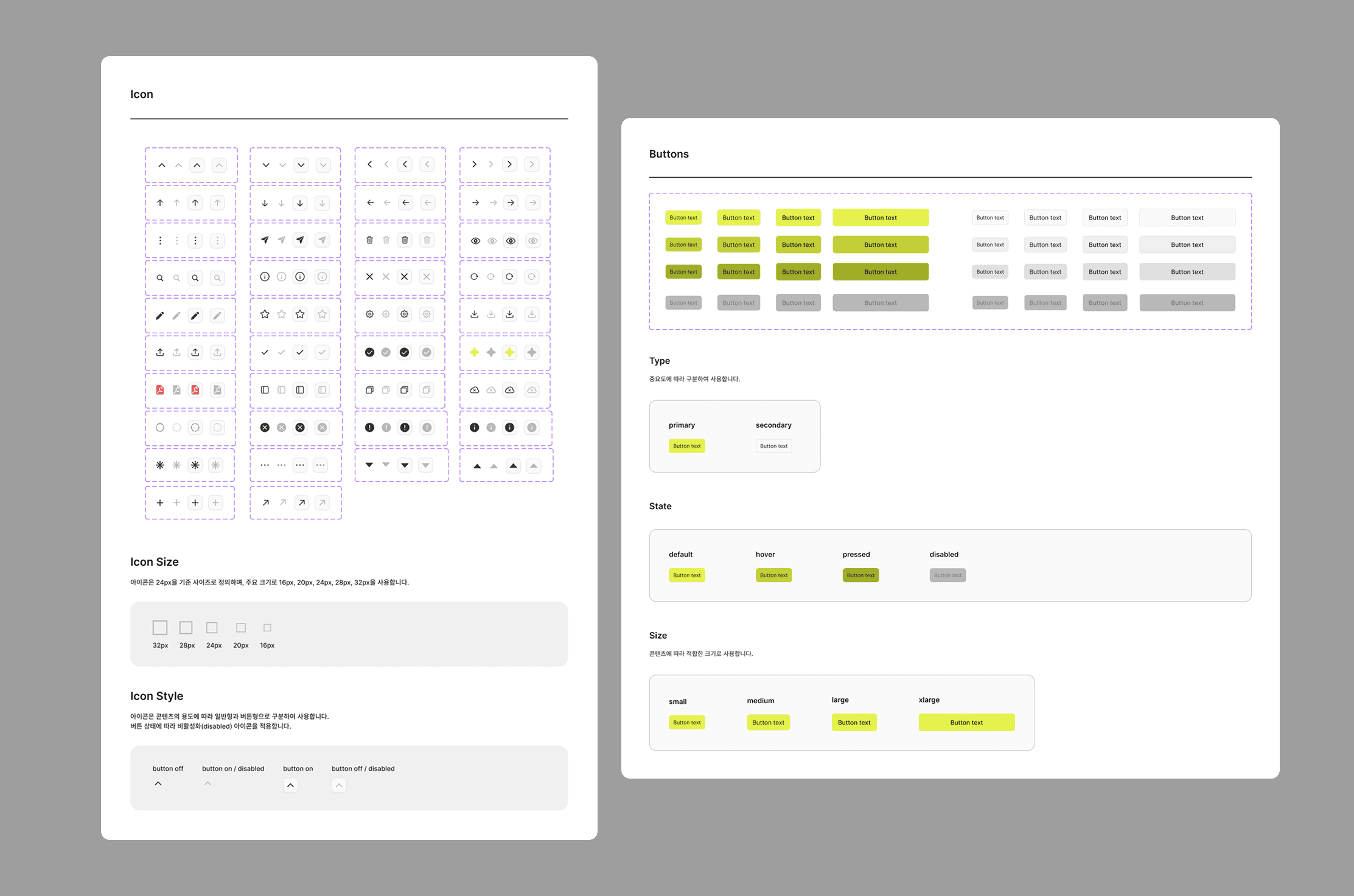Click the borderless yellow sparkle icon

pyautogui.click(x=475, y=352)
